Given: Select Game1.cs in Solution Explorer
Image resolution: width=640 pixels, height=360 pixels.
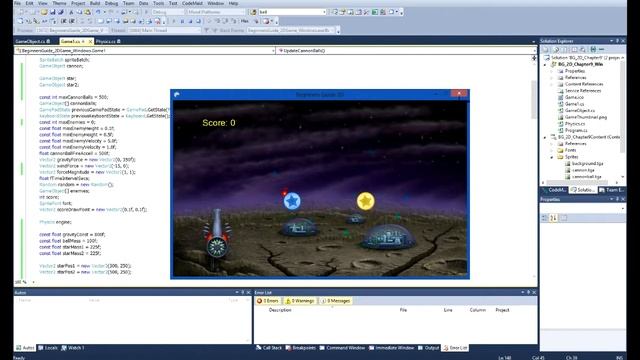Looking at the screenshot, I should pos(575,104).
